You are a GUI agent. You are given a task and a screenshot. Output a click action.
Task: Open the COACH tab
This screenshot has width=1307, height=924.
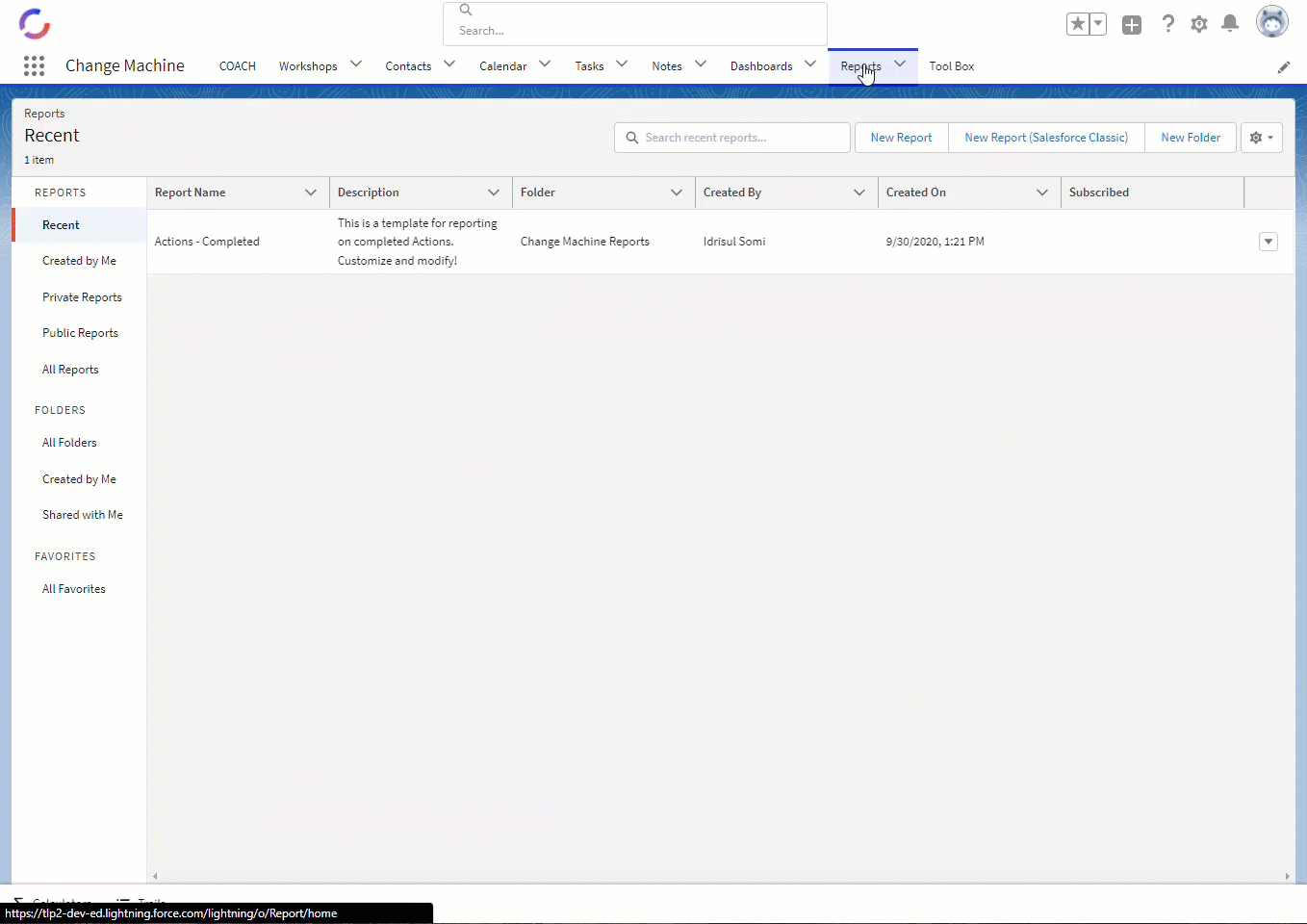238,66
